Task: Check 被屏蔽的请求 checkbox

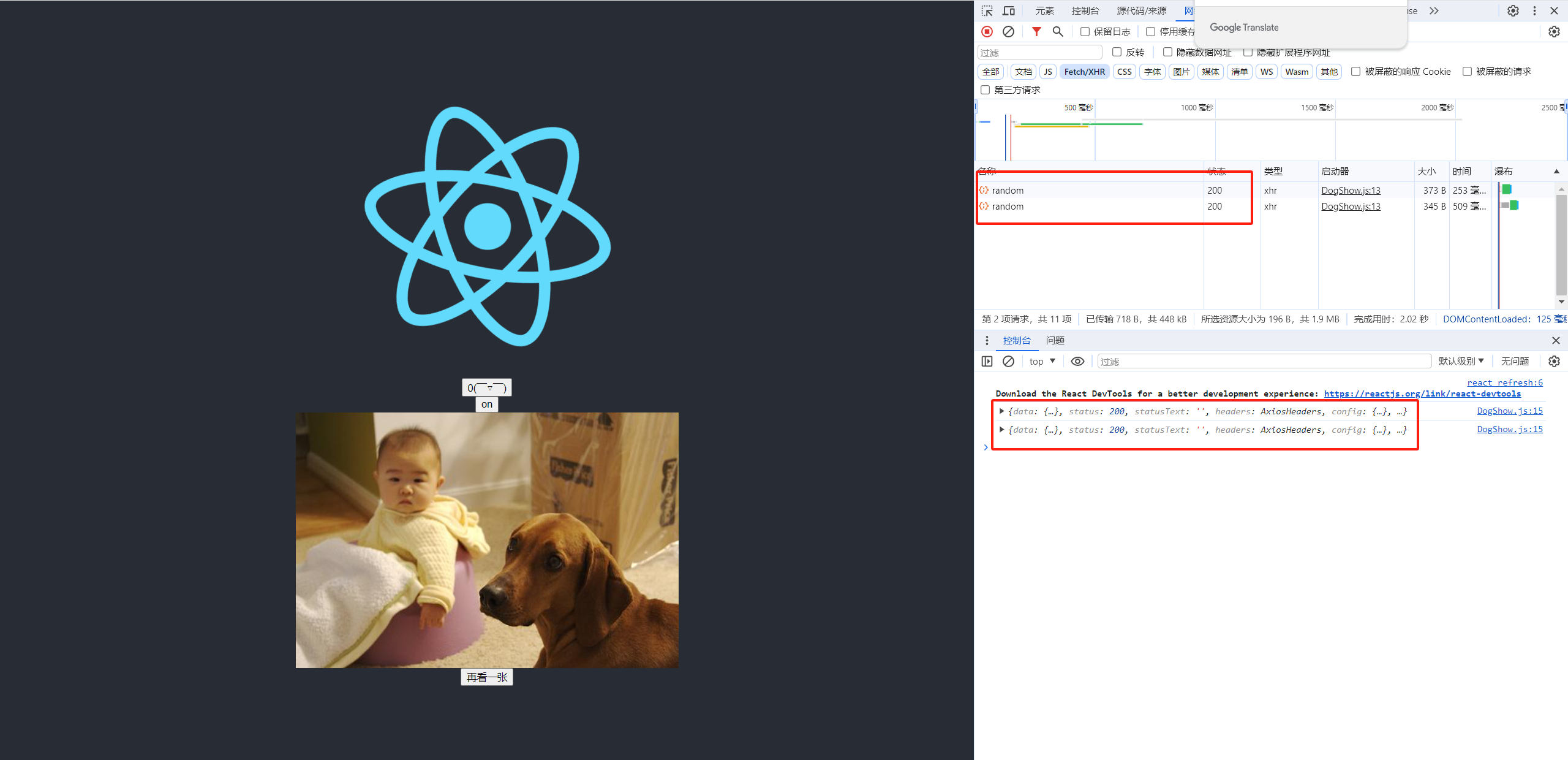Action: click(x=1467, y=72)
